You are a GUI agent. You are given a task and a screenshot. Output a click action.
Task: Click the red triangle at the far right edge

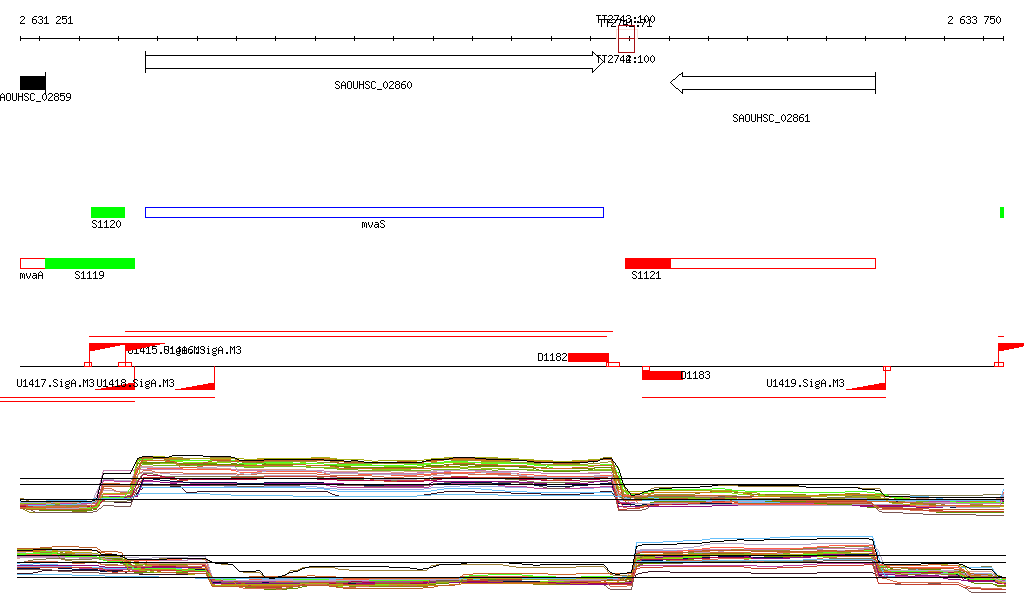pos(1011,347)
